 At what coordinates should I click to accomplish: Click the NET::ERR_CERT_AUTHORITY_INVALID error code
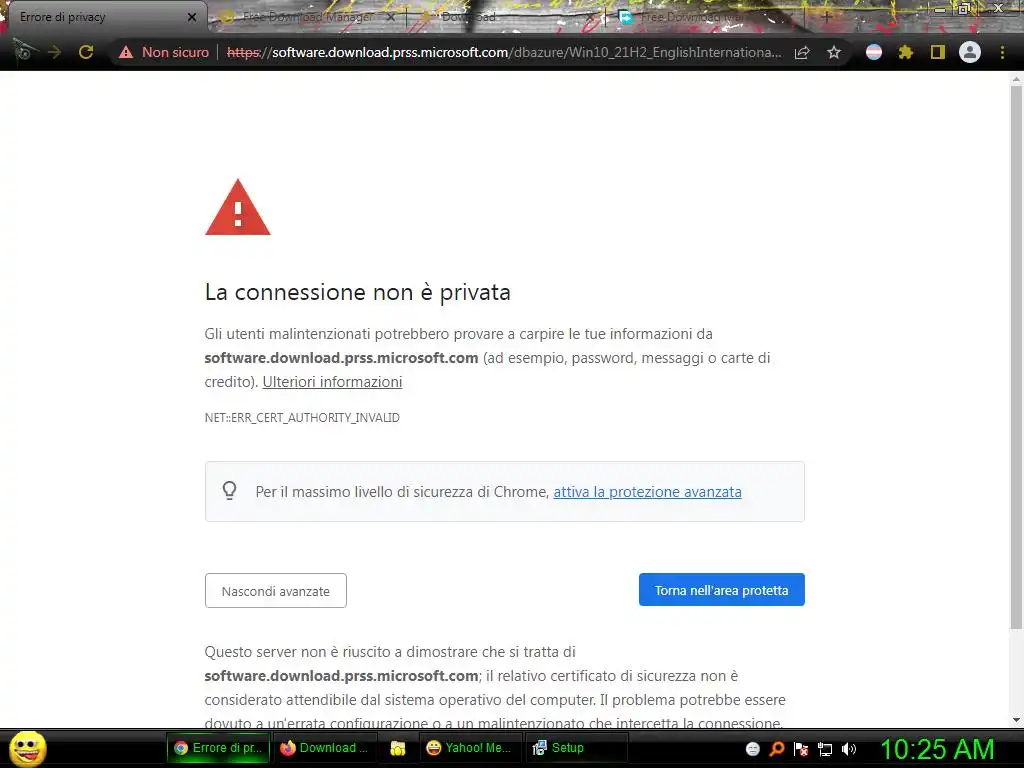[x=302, y=417]
